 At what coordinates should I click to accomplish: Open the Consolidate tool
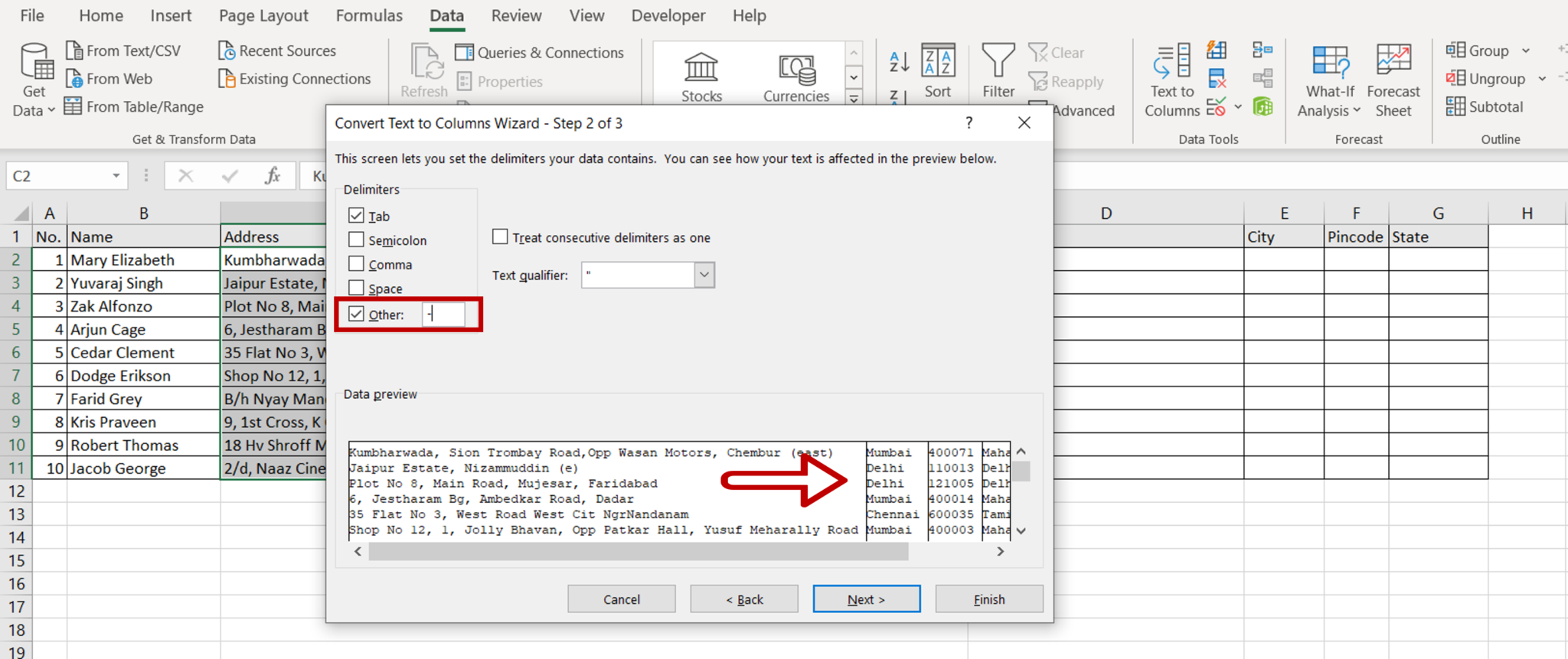(x=1263, y=51)
